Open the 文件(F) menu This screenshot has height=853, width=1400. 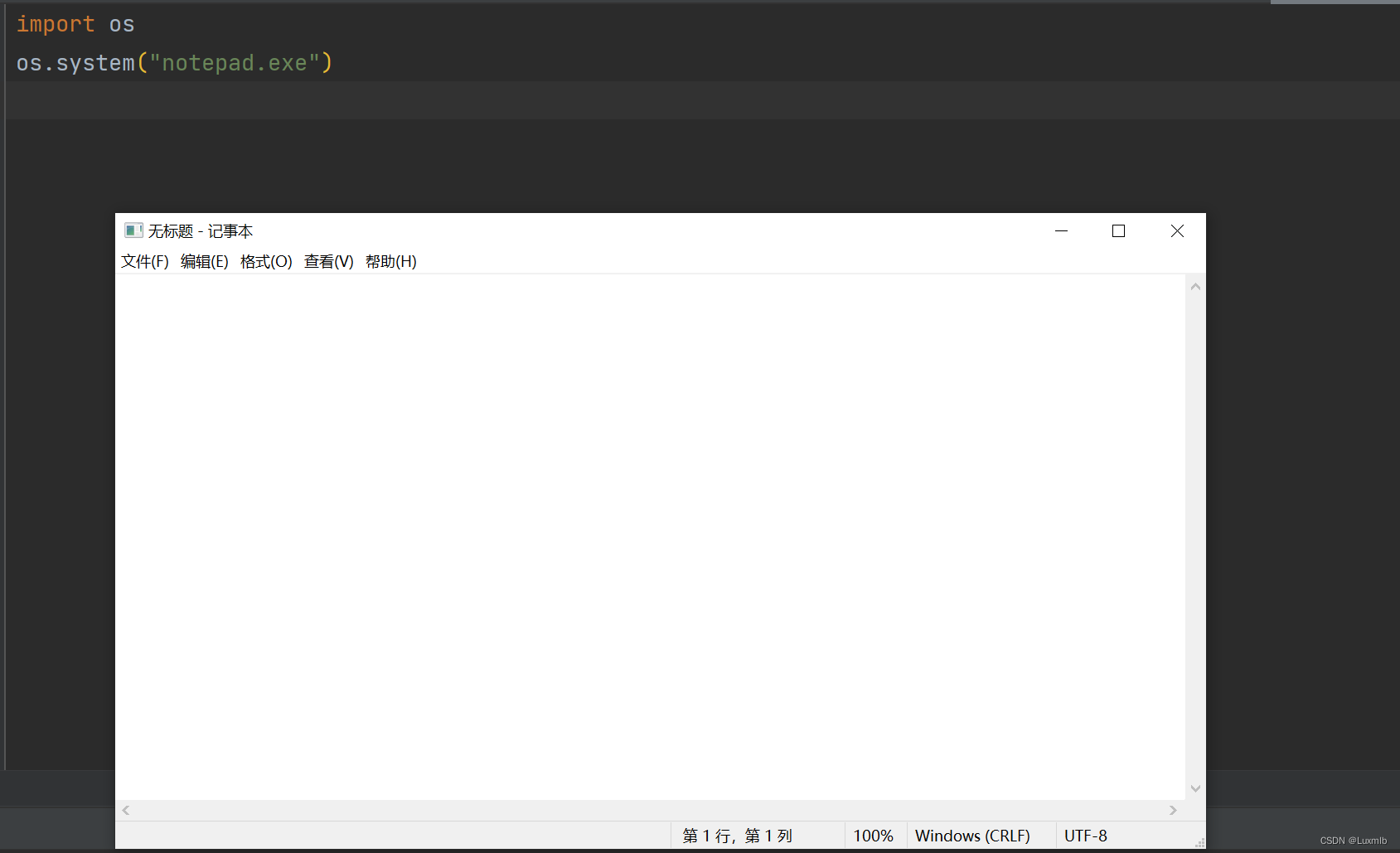pos(144,261)
